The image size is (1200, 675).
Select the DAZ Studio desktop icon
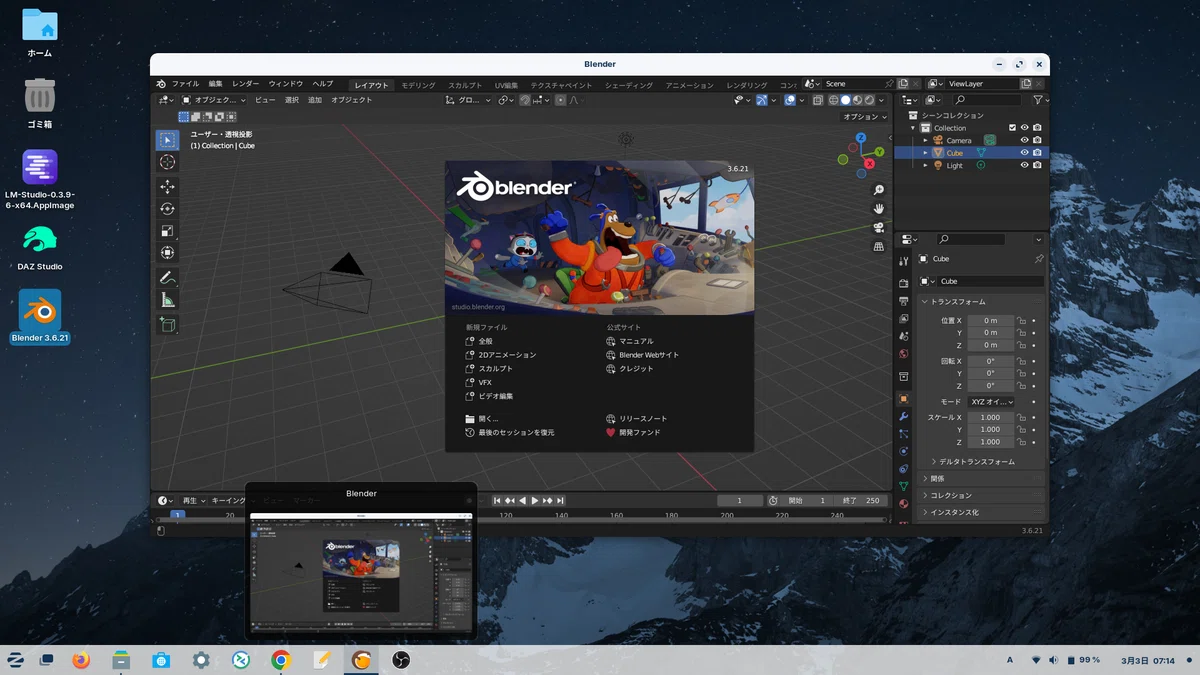pos(40,248)
